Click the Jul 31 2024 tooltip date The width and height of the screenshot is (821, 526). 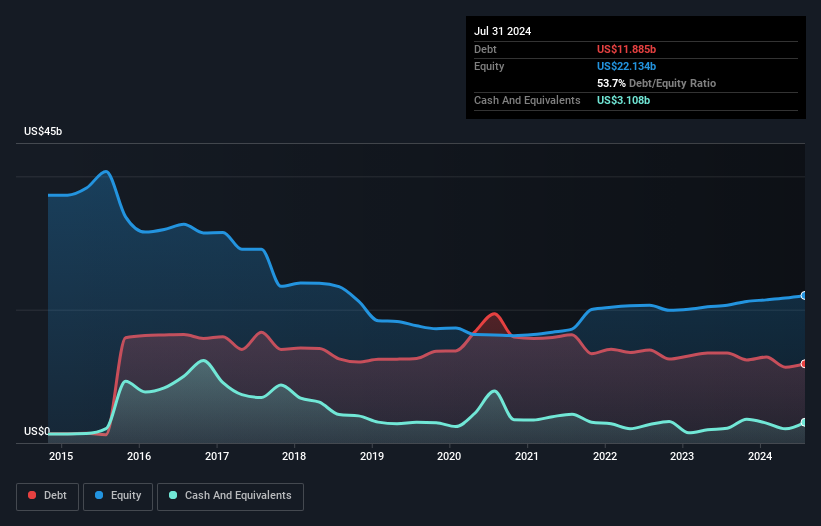(x=503, y=31)
